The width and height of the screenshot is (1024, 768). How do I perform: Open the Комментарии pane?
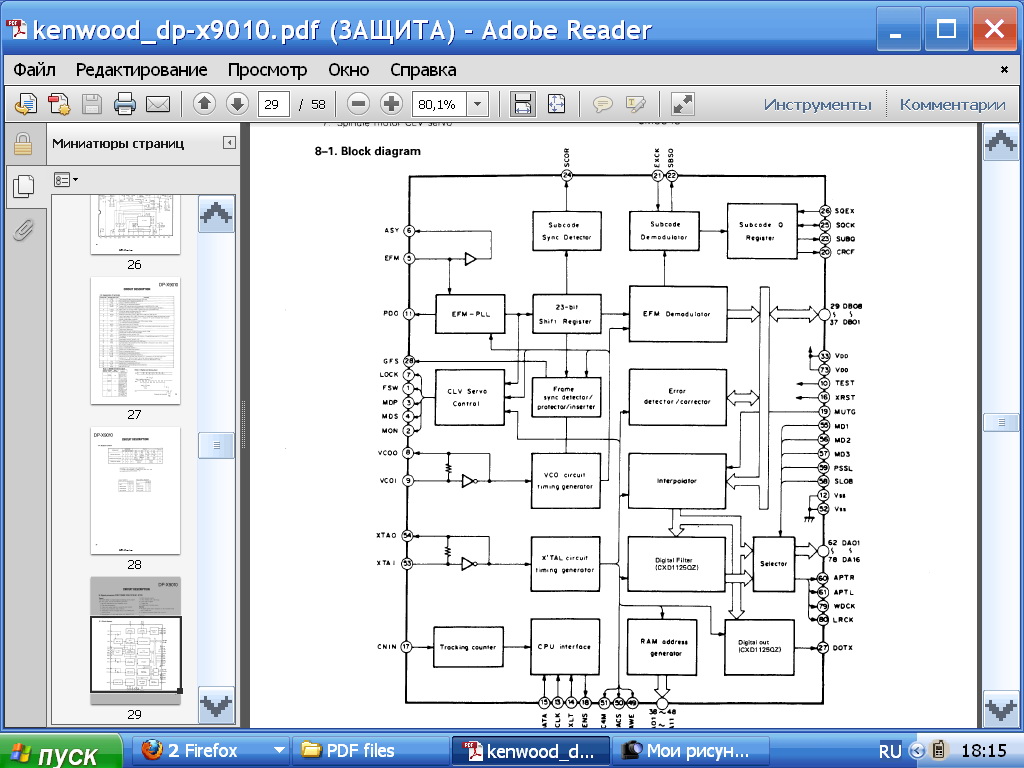(951, 104)
